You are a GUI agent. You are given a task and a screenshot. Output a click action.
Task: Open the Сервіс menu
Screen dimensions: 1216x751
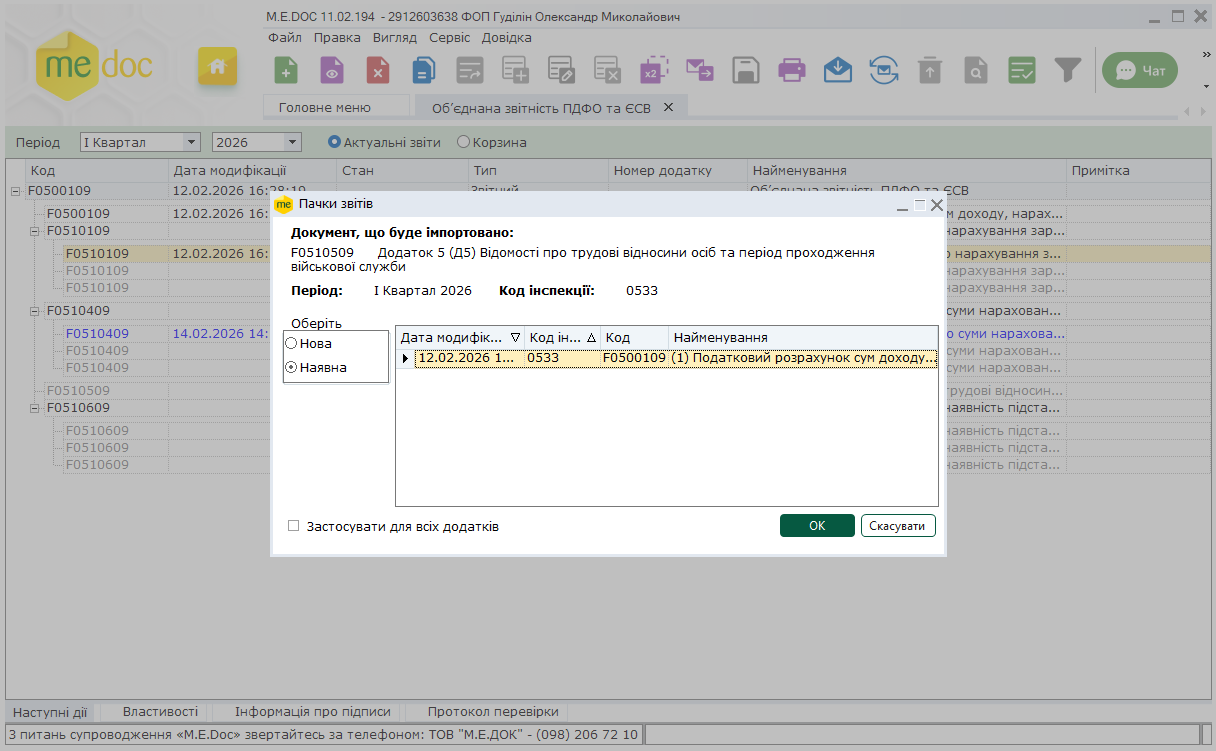[x=449, y=37]
